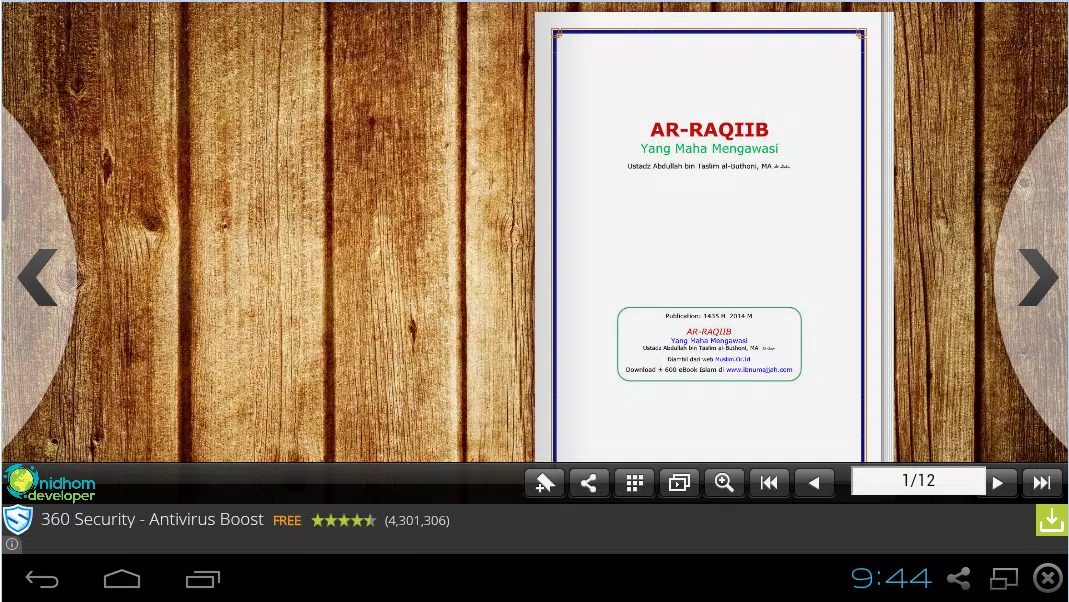1069x602 pixels.
Task: Share the ebook via toolbar share icon
Action: [x=589, y=483]
